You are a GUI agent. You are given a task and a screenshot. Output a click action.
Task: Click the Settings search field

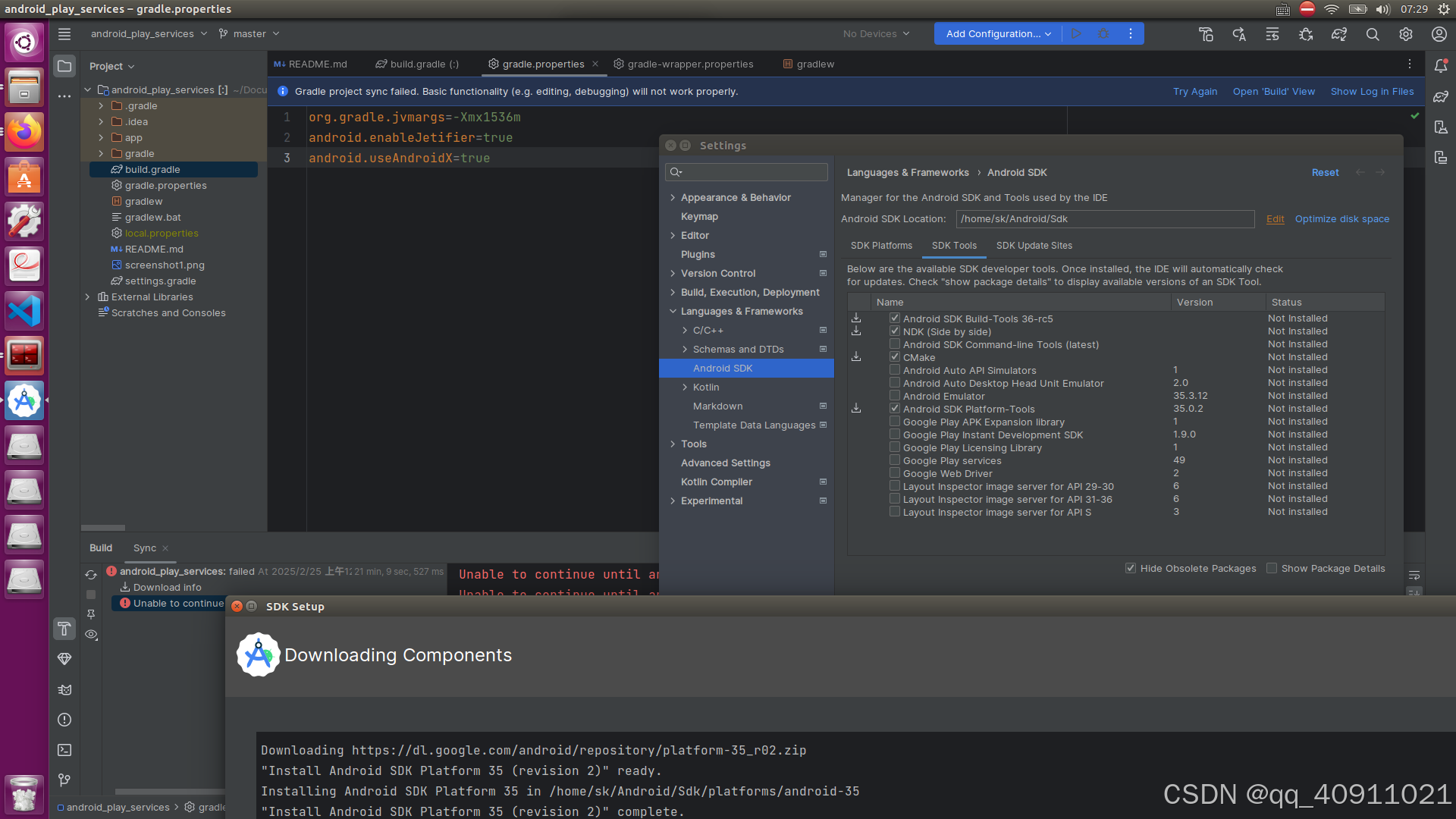tap(746, 172)
